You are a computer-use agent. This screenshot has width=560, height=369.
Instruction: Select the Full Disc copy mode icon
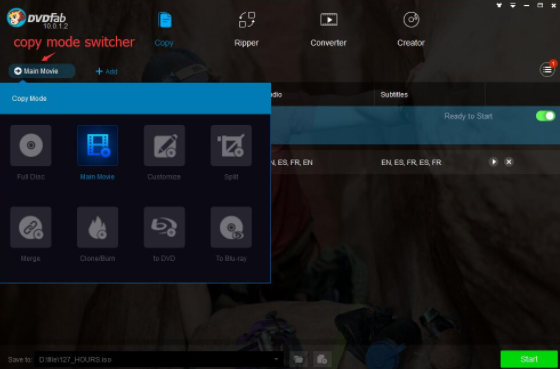point(31,145)
